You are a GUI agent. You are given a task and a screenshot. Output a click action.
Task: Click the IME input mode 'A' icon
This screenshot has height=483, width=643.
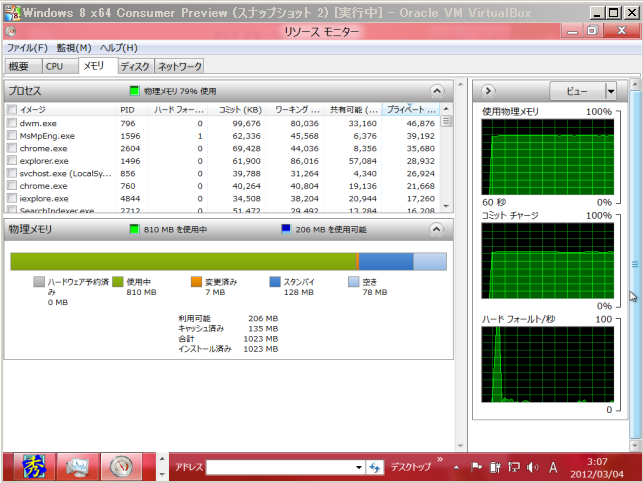click(551, 467)
